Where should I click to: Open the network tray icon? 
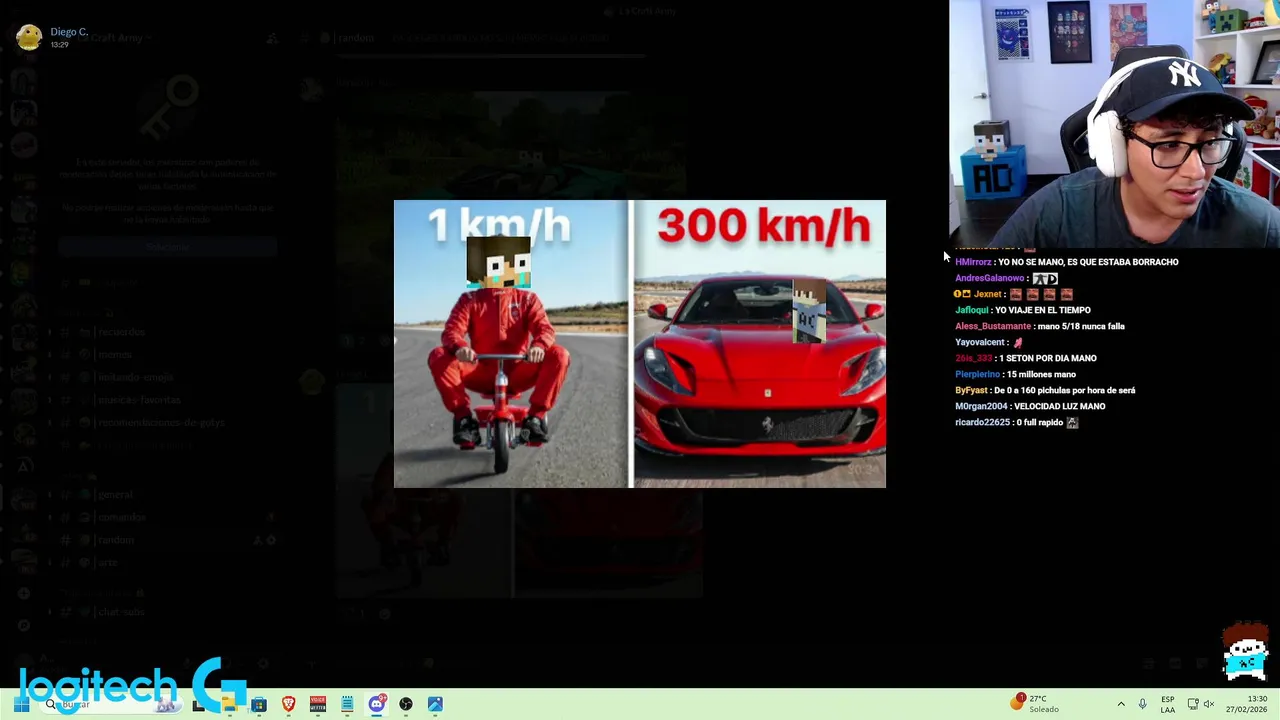point(1192,704)
